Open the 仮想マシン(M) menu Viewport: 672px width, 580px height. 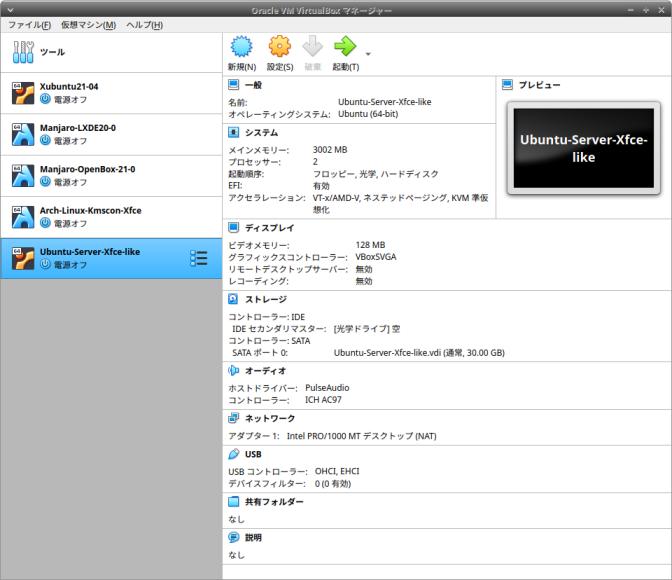coord(88,25)
